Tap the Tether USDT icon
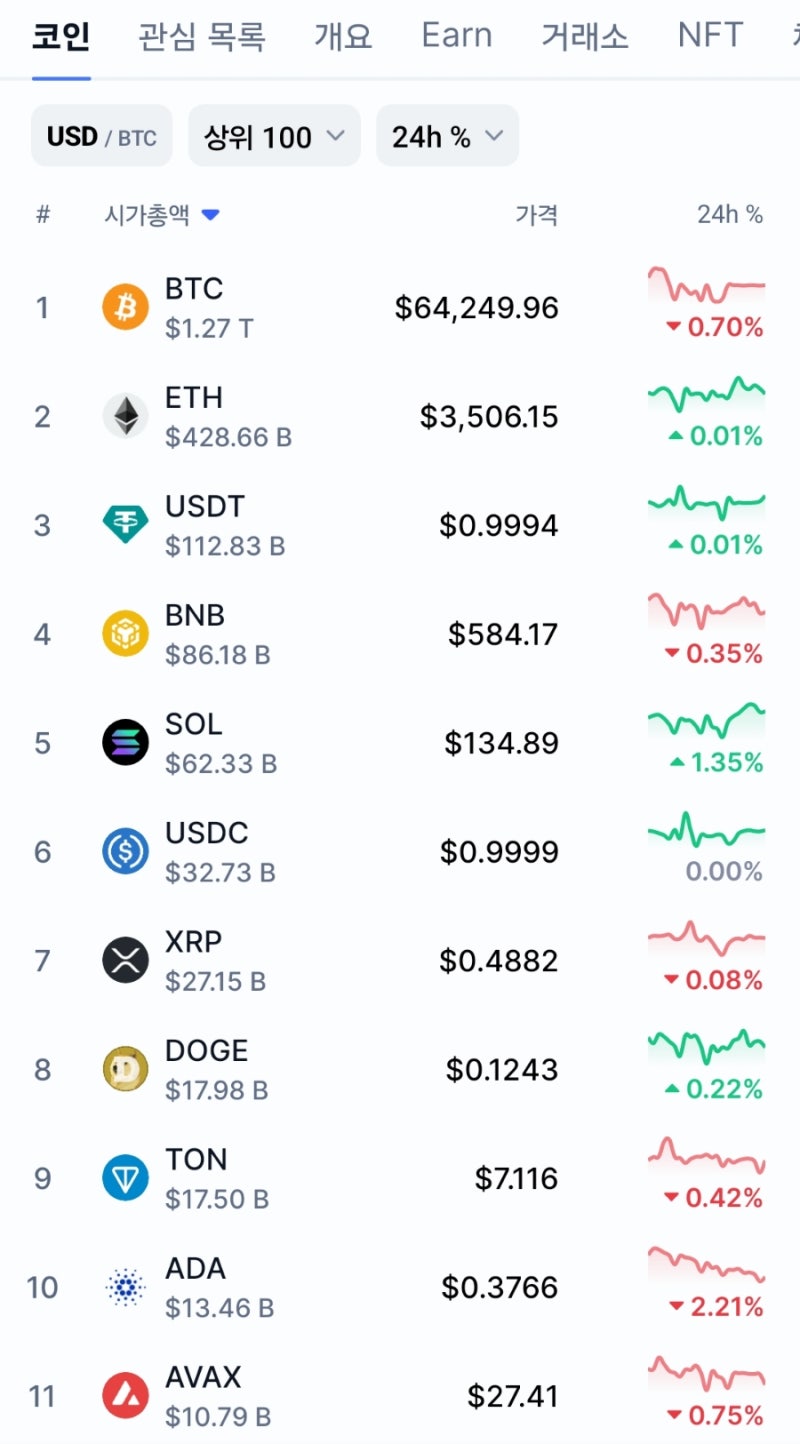The height and width of the screenshot is (1444, 800). 125,525
